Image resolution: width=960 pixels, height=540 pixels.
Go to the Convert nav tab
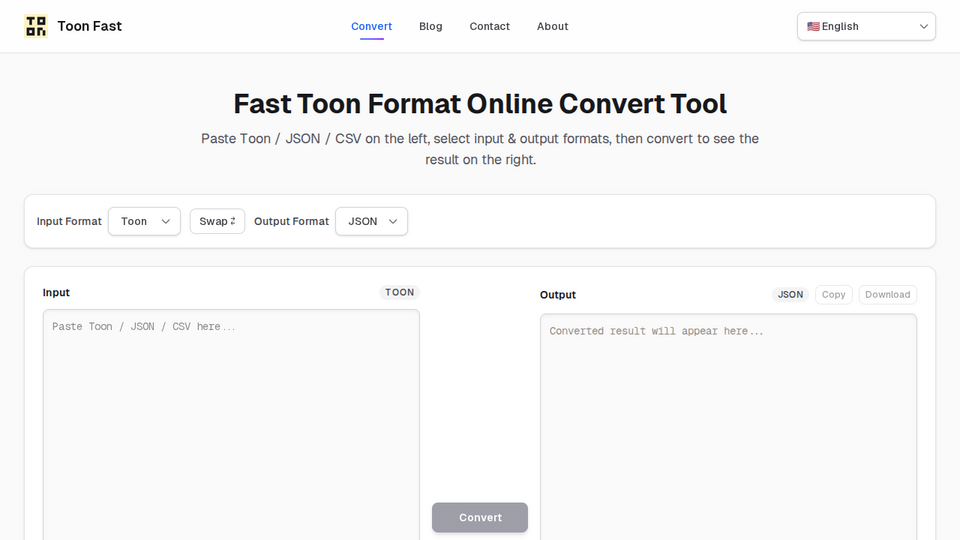click(x=372, y=26)
